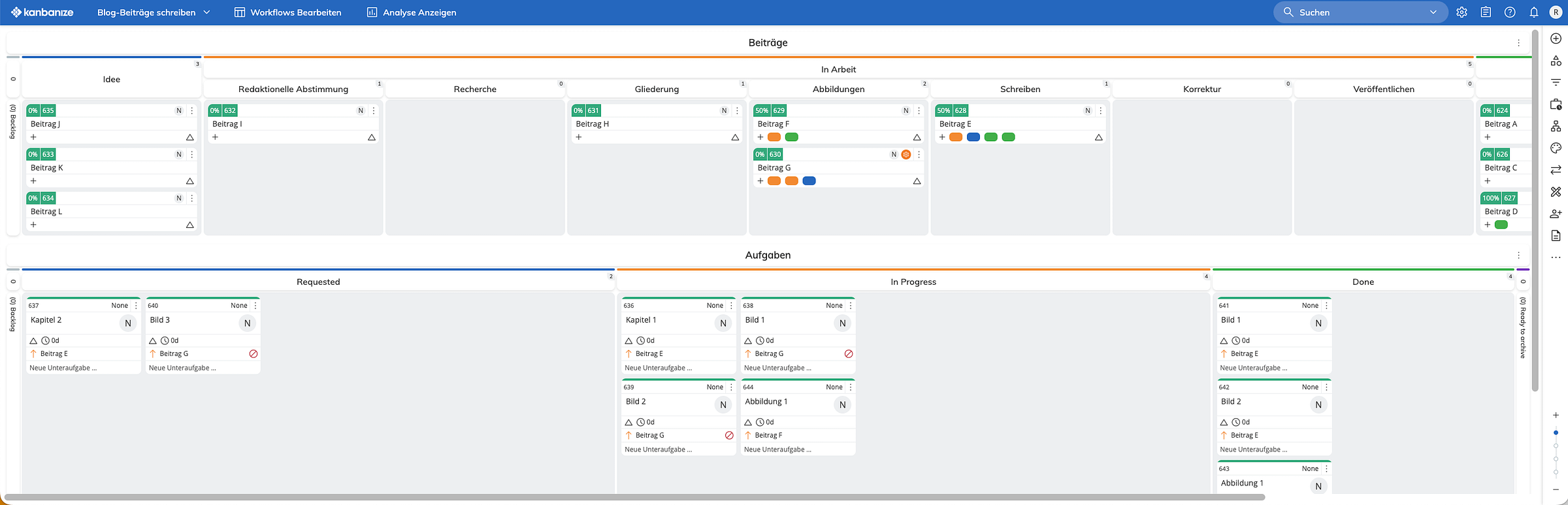1568x505 pixels.
Task: Open the three-dot menu on Beitrag J card
Action: pos(192,111)
